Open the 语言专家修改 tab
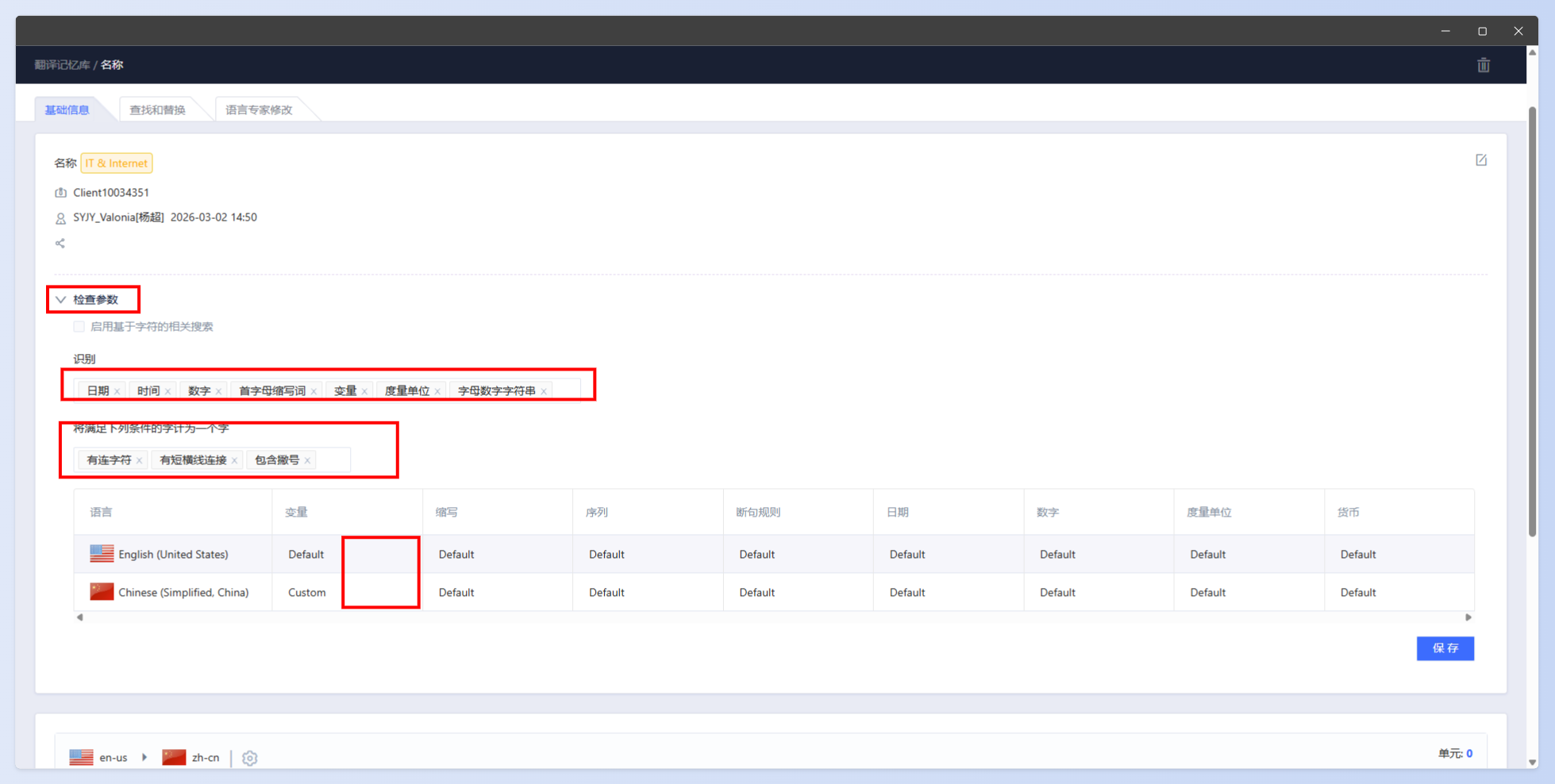 point(259,110)
